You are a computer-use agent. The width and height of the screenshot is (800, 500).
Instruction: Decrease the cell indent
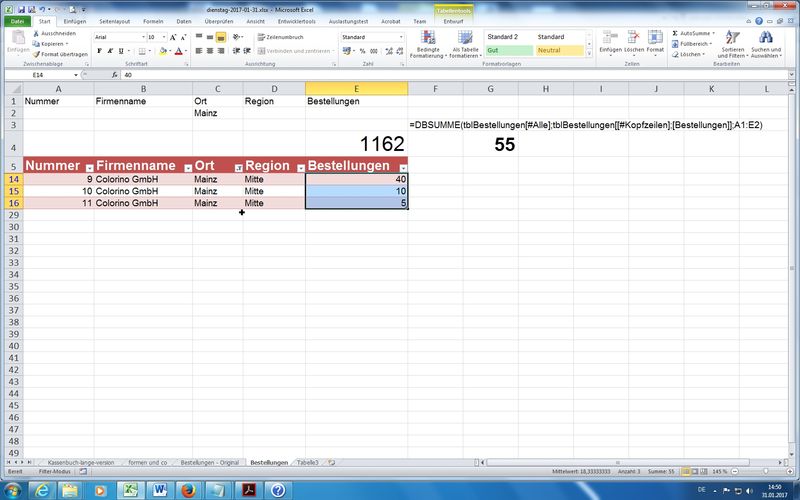(236, 51)
